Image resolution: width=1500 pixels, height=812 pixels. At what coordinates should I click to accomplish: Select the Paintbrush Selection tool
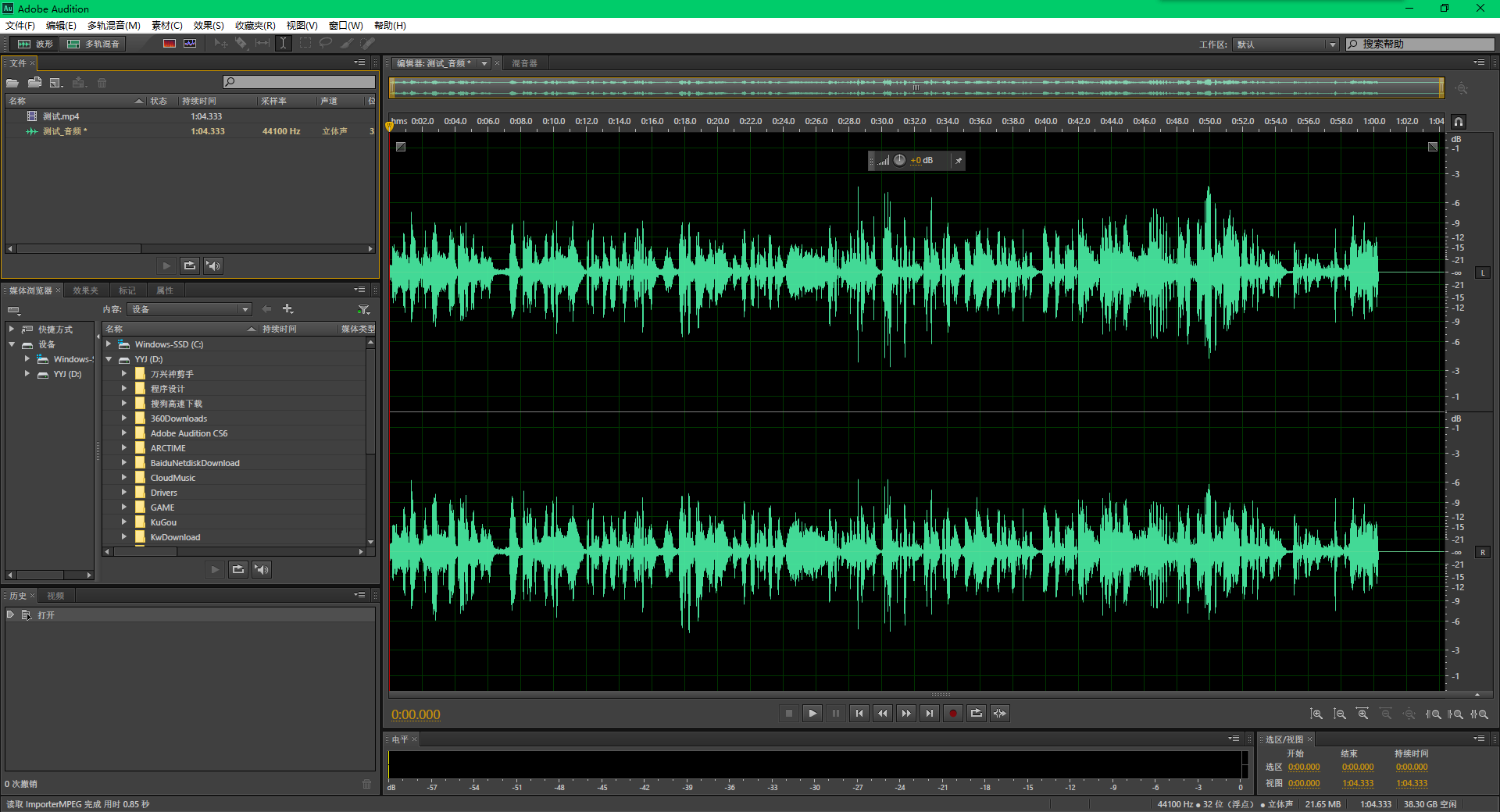(347, 44)
